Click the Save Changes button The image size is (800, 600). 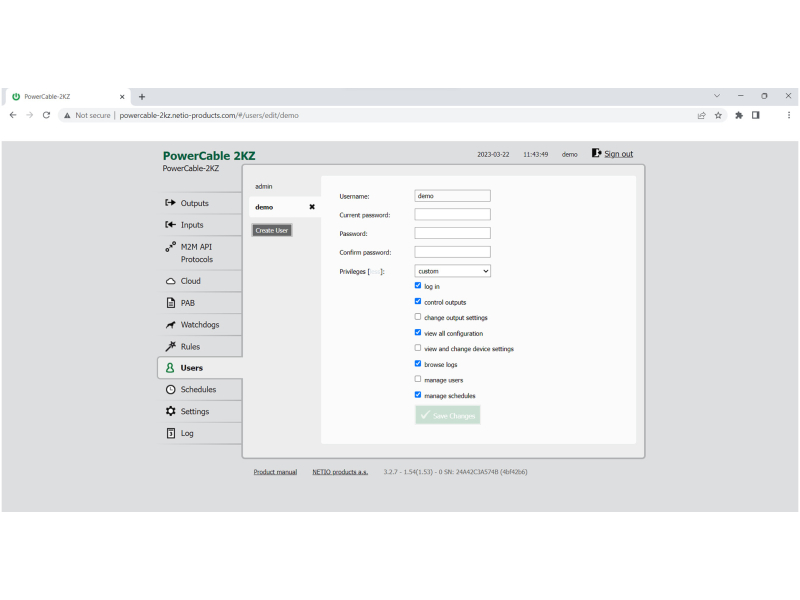click(x=447, y=415)
